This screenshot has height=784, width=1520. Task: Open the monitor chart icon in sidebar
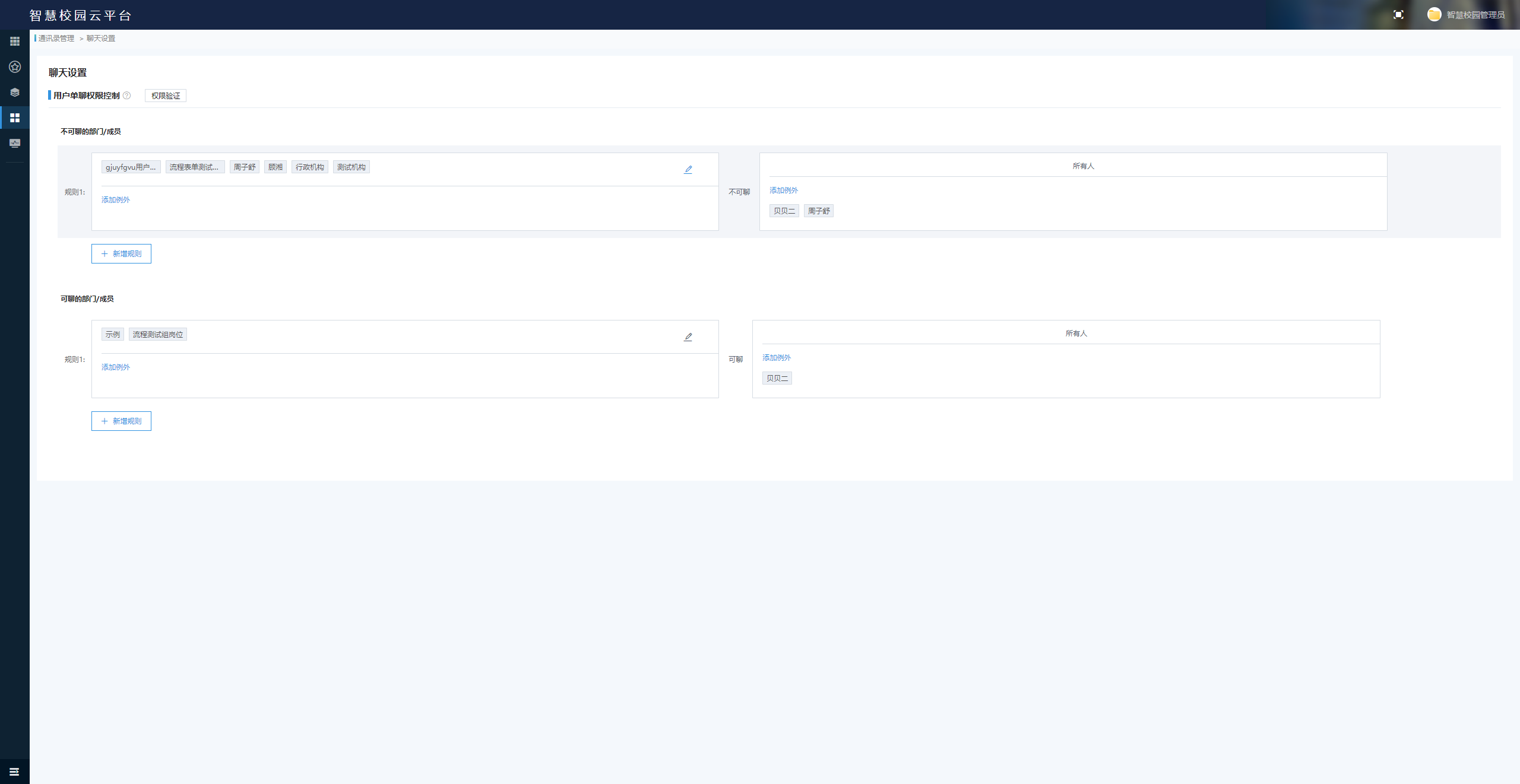point(15,143)
